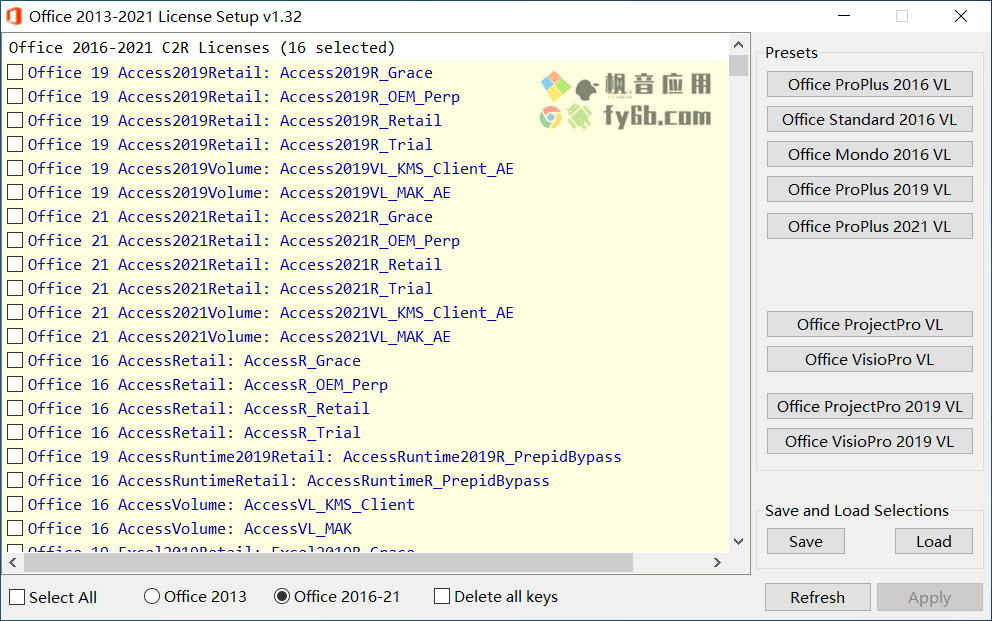This screenshot has height=621, width=992.
Task: Check the AccessR_Grace license box
Action: click(15, 360)
